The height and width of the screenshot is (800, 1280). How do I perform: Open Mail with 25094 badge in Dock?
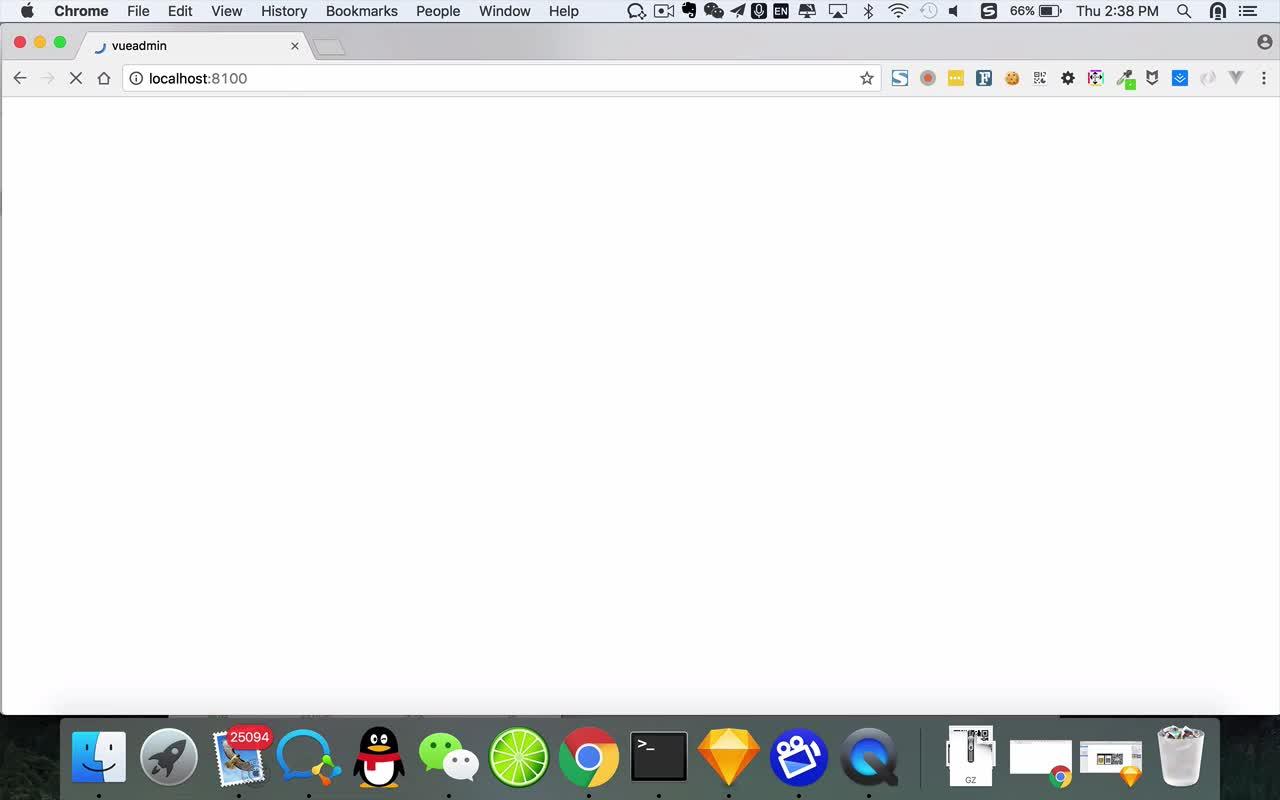pyautogui.click(x=240, y=757)
